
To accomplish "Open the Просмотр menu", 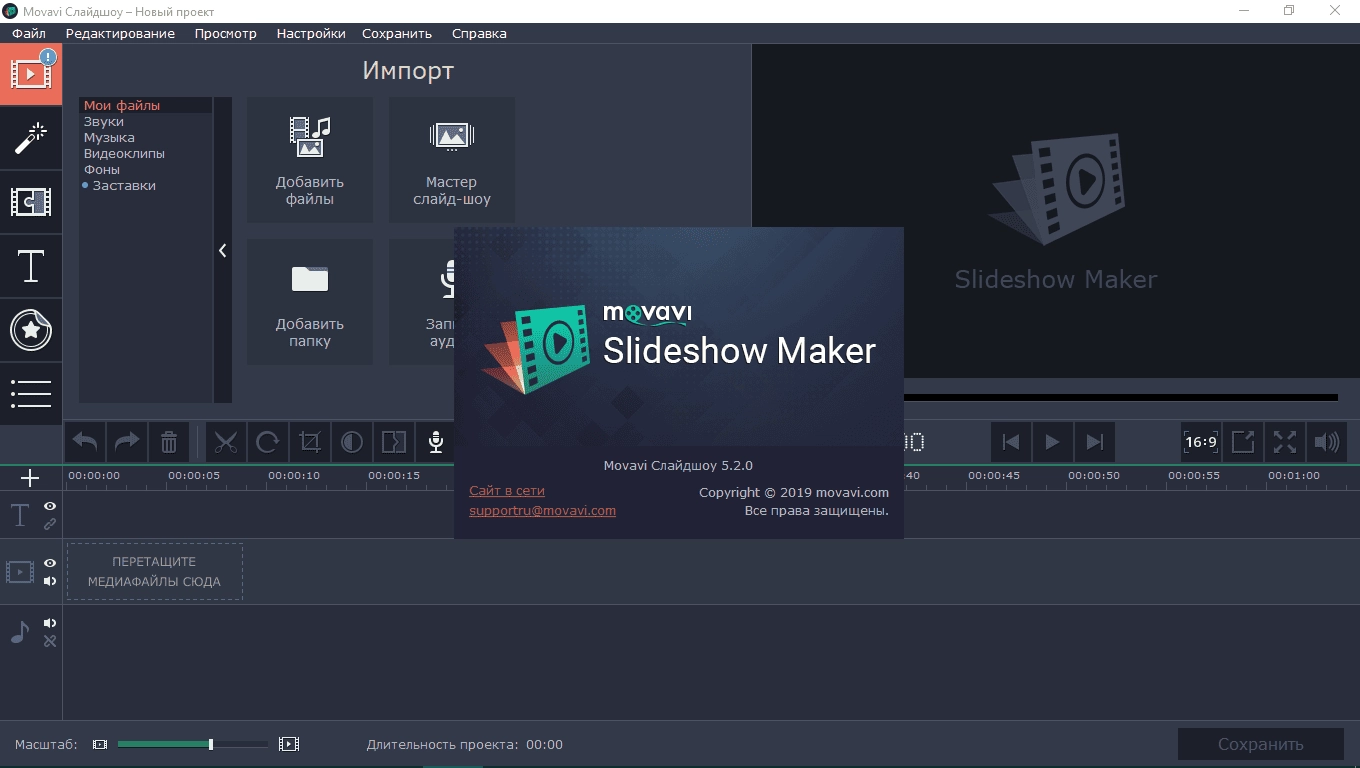I will click(226, 33).
